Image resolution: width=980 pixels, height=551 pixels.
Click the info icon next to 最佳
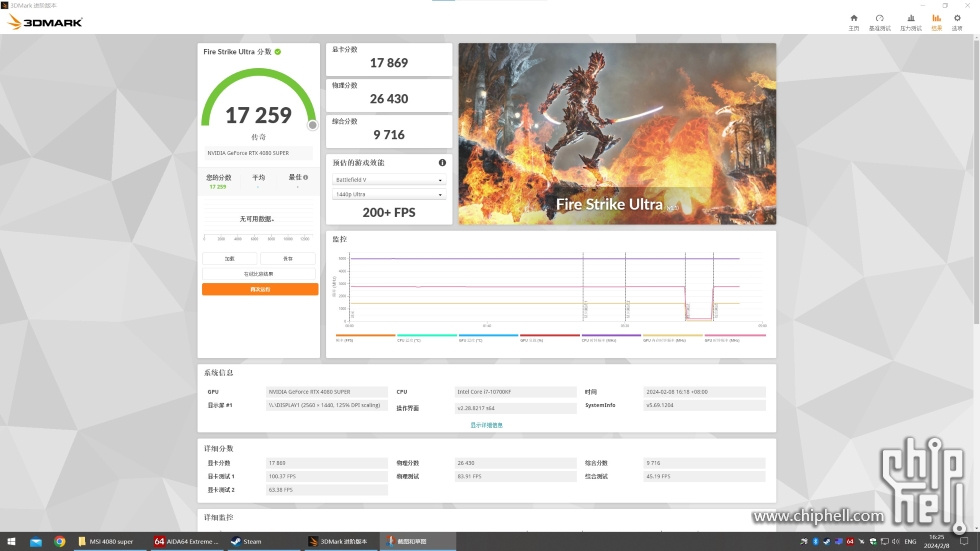tap(306, 177)
